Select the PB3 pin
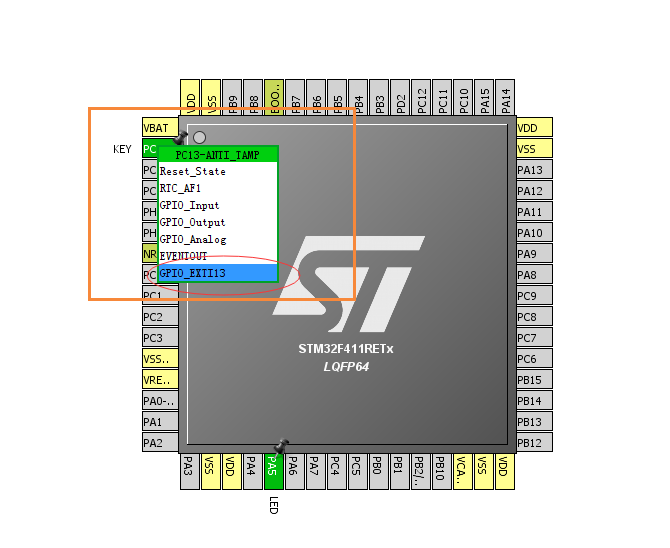670x548 pixels. tap(379, 97)
